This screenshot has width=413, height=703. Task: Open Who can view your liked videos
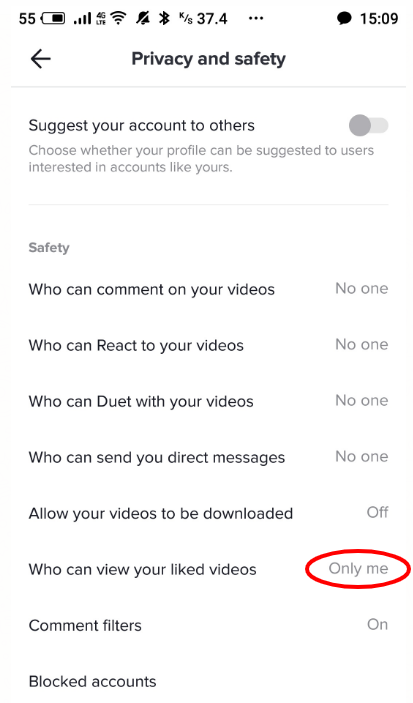click(208, 569)
